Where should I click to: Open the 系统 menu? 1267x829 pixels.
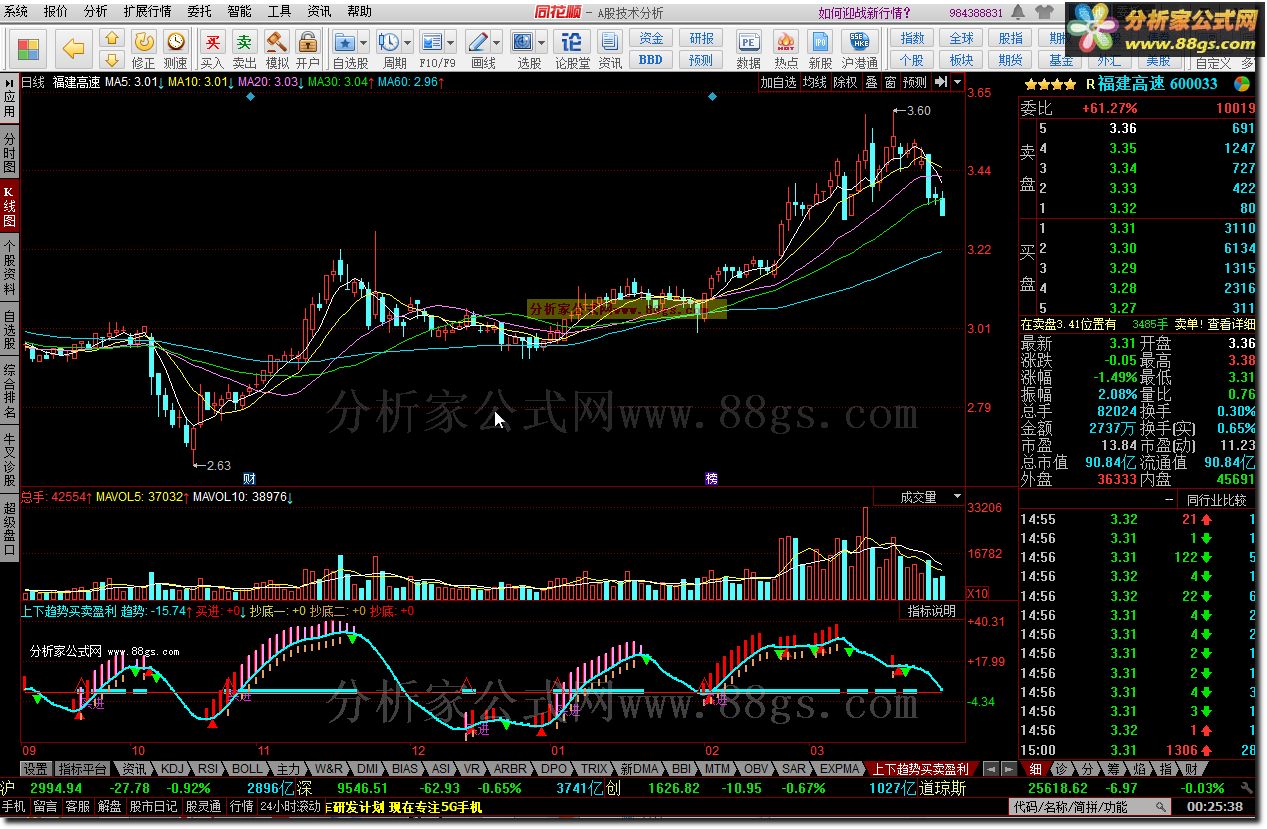(17, 12)
